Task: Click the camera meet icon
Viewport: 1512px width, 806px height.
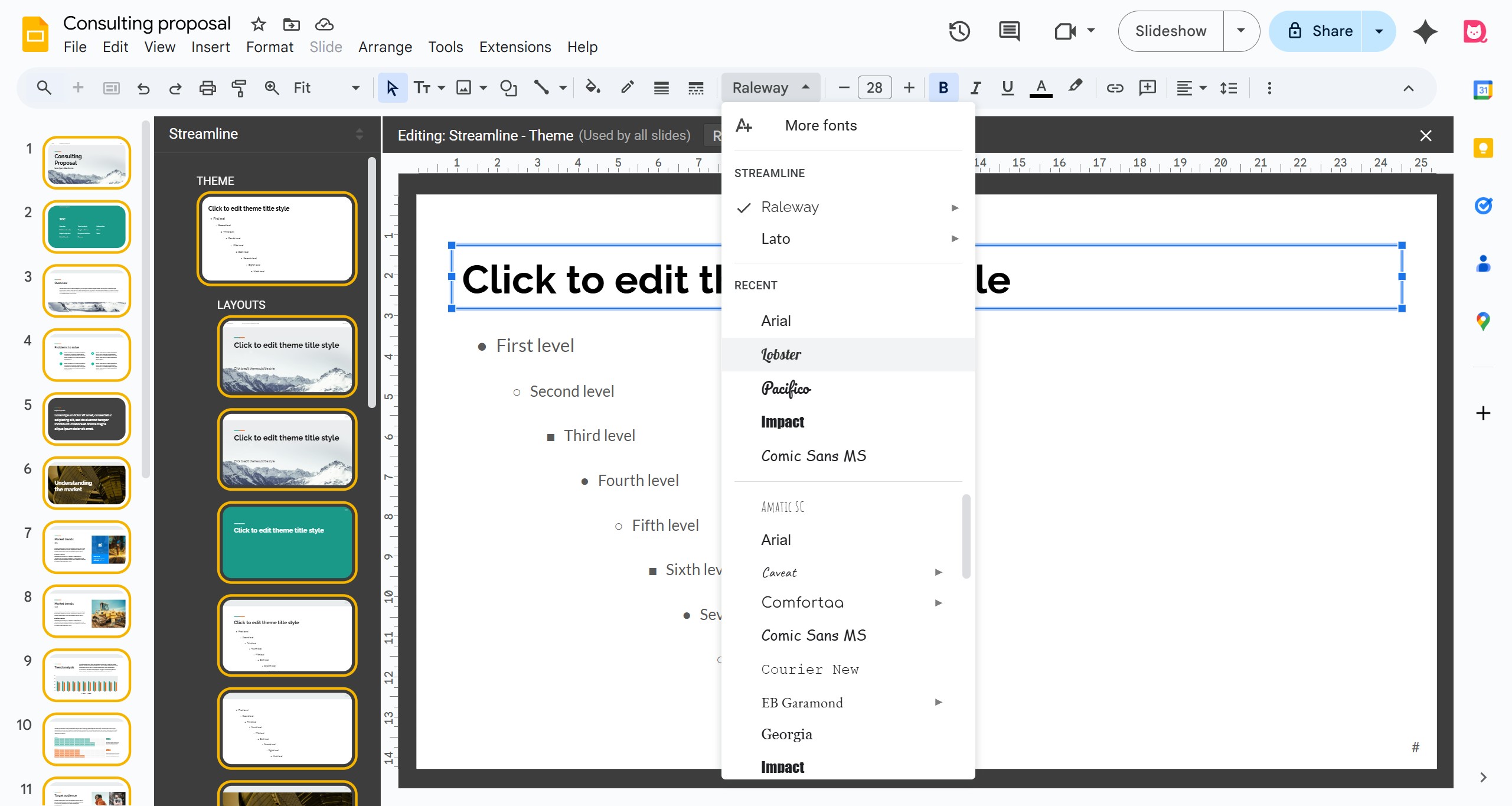Action: pos(1065,31)
